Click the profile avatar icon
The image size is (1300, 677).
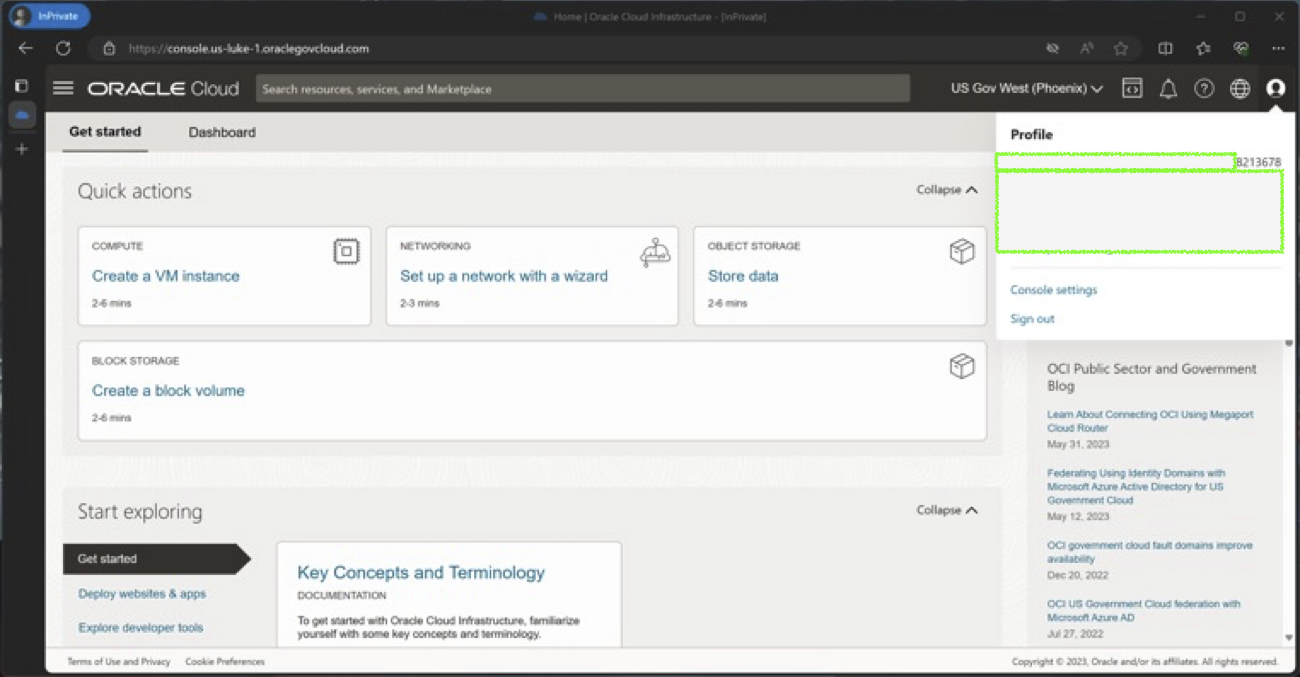pyautogui.click(x=1275, y=89)
